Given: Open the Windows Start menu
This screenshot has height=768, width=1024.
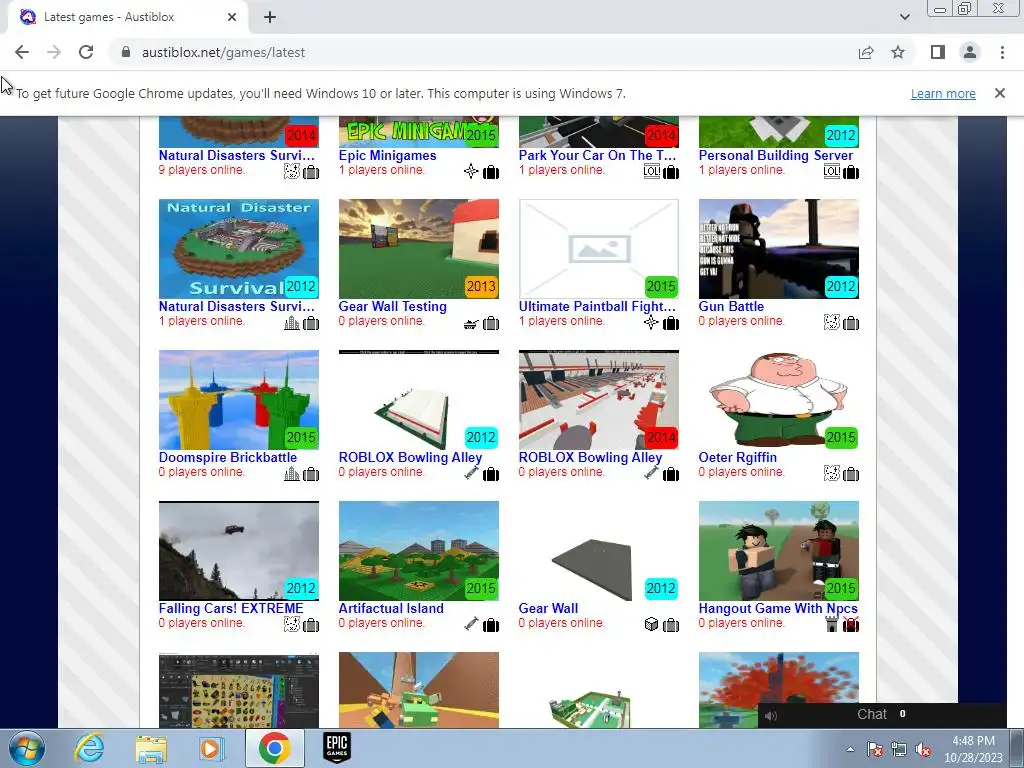Looking at the screenshot, I should 26,748.
